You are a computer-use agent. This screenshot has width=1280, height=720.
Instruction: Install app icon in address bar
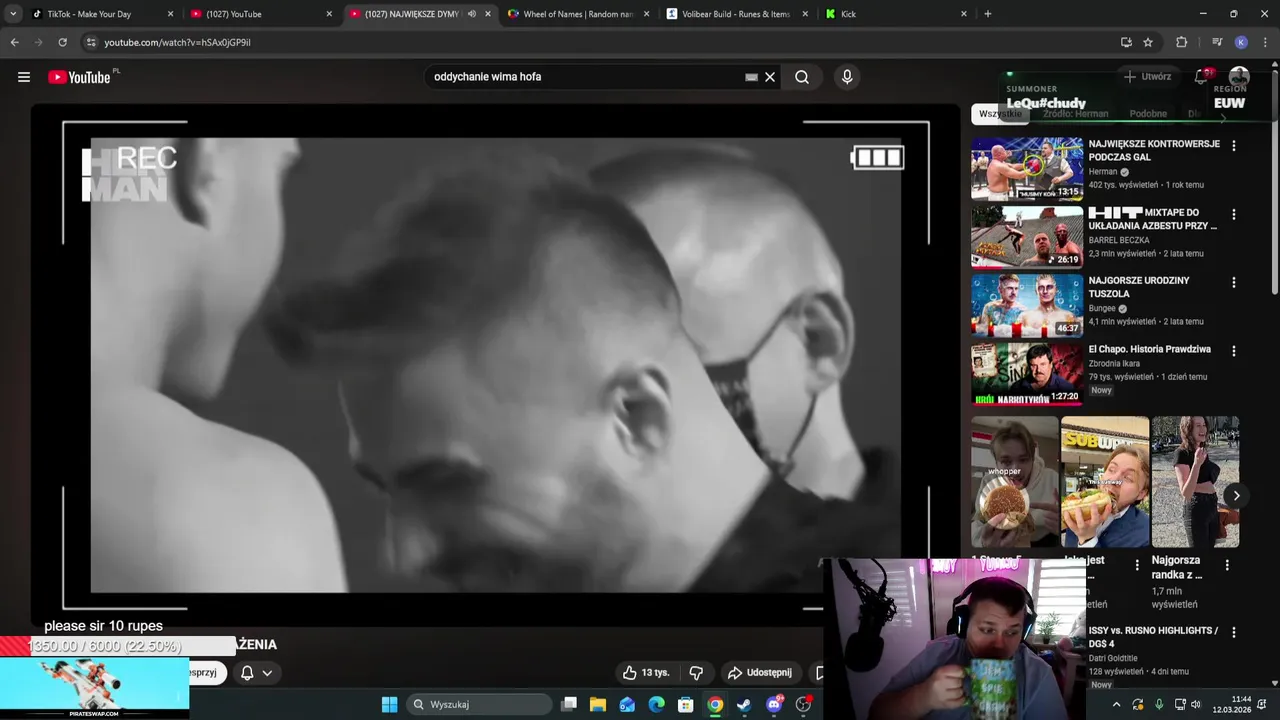[1126, 42]
